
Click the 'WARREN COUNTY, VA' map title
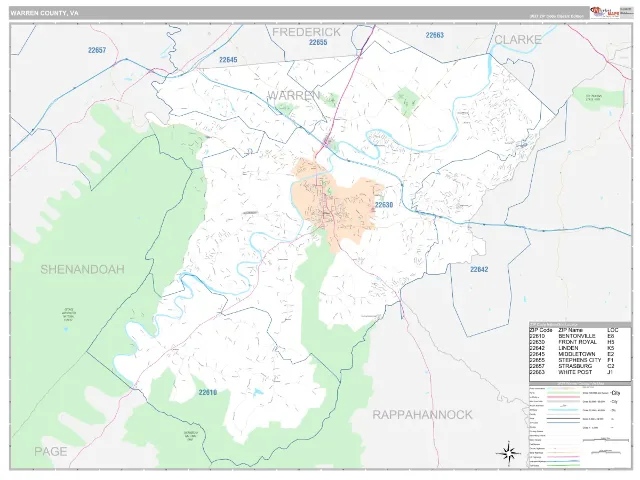(44, 13)
